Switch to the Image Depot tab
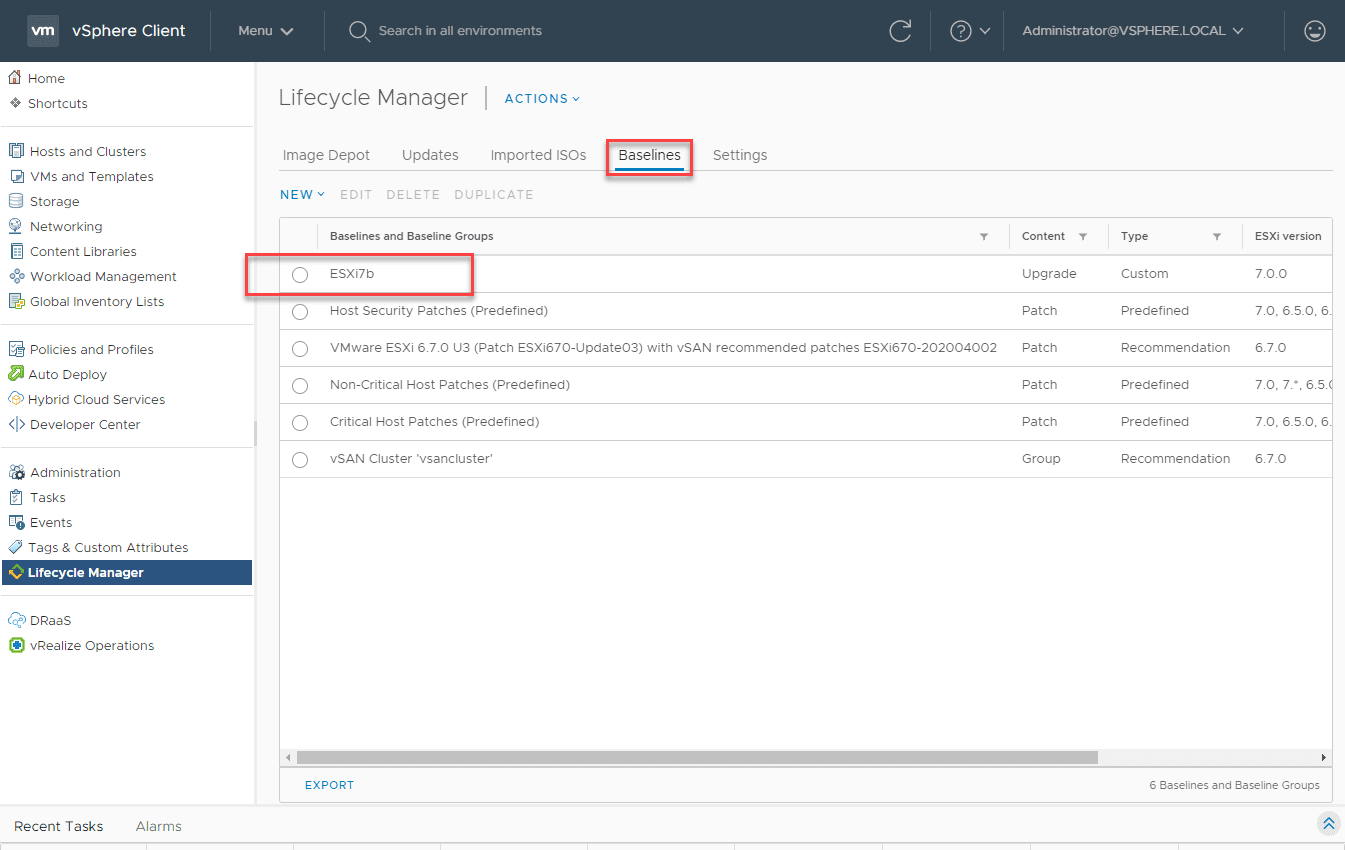Viewport: 1345px width, 850px height. [326, 155]
